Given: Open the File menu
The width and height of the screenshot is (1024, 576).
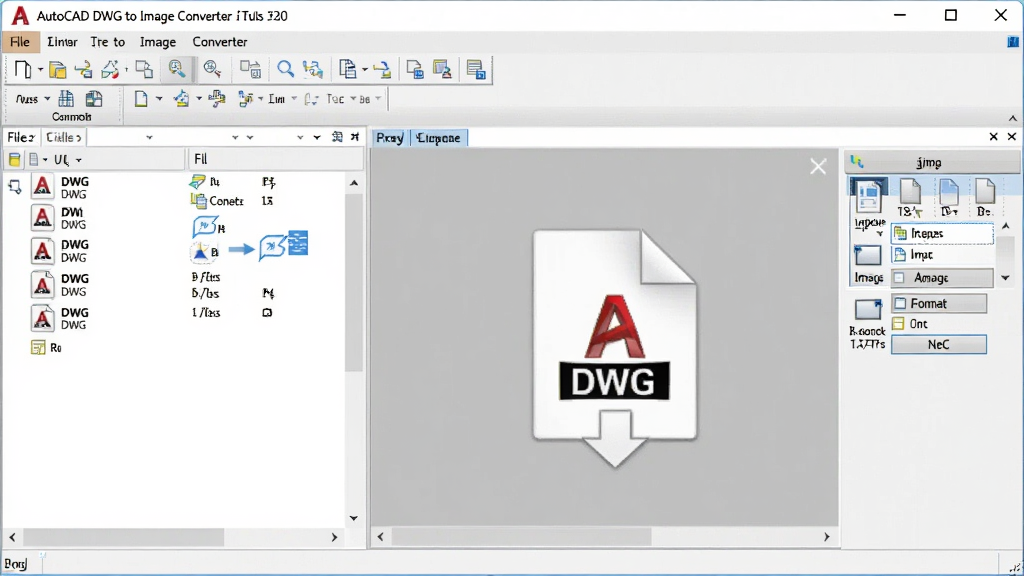Looking at the screenshot, I should coord(20,42).
